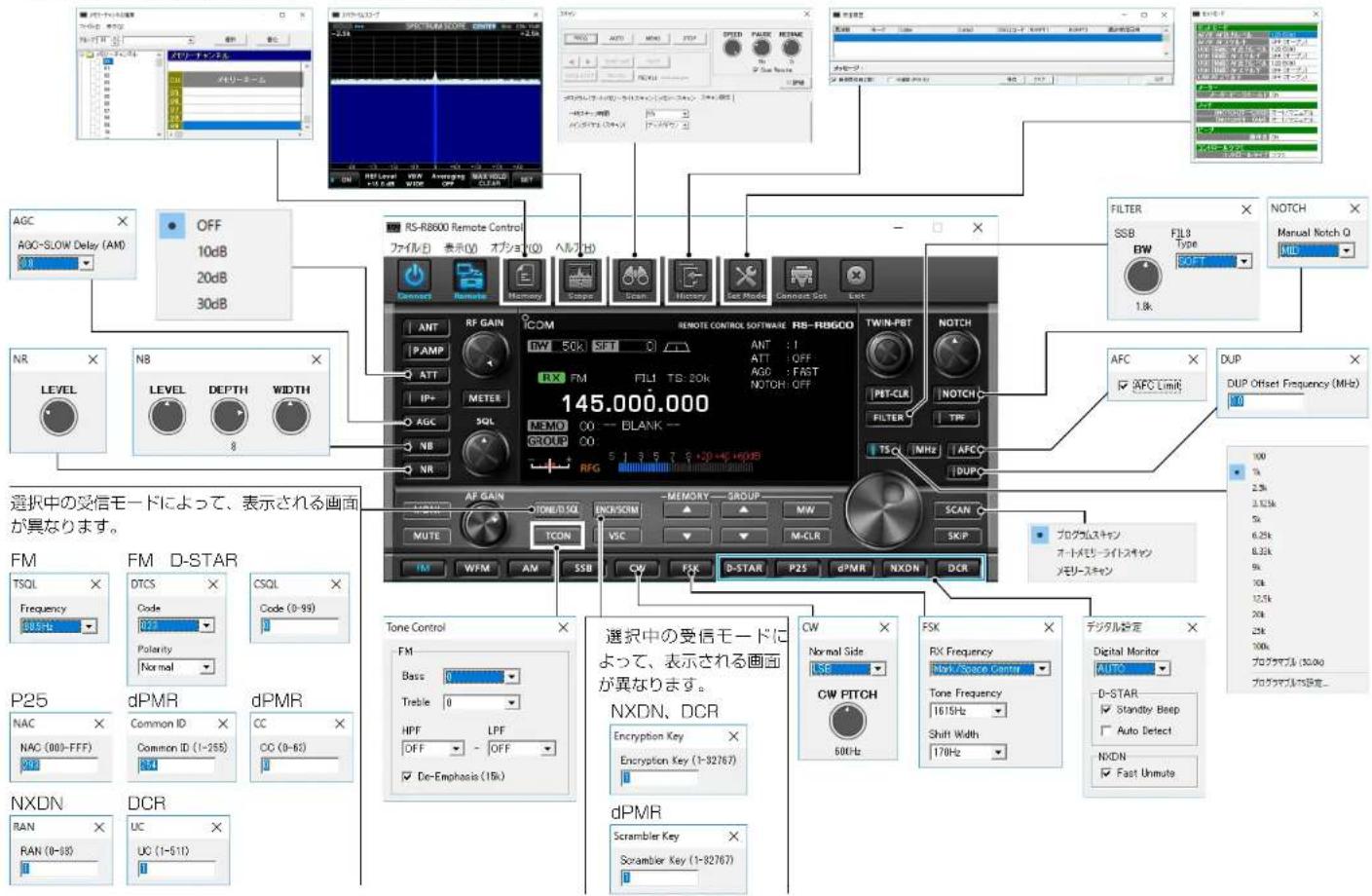This screenshot has height=896, width=1372.
Task: Click the MUTE button
Action: (426, 536)
